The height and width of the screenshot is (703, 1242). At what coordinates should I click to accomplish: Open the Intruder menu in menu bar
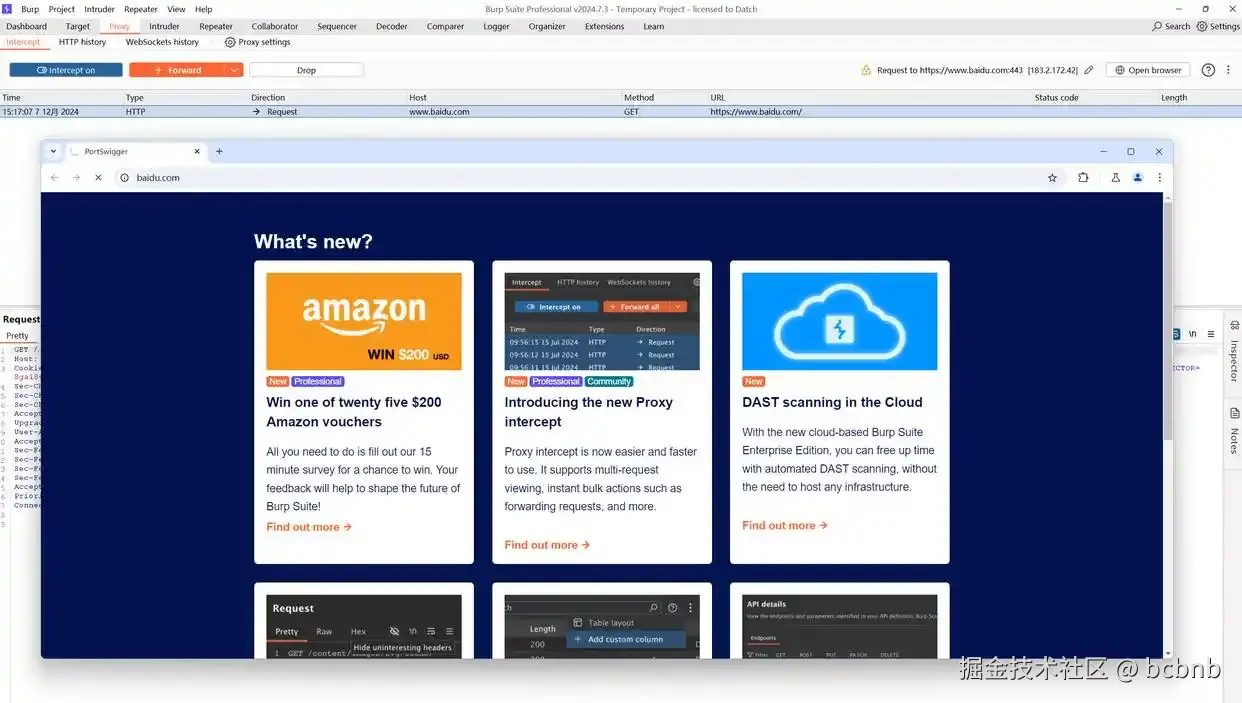click(100, 9)
